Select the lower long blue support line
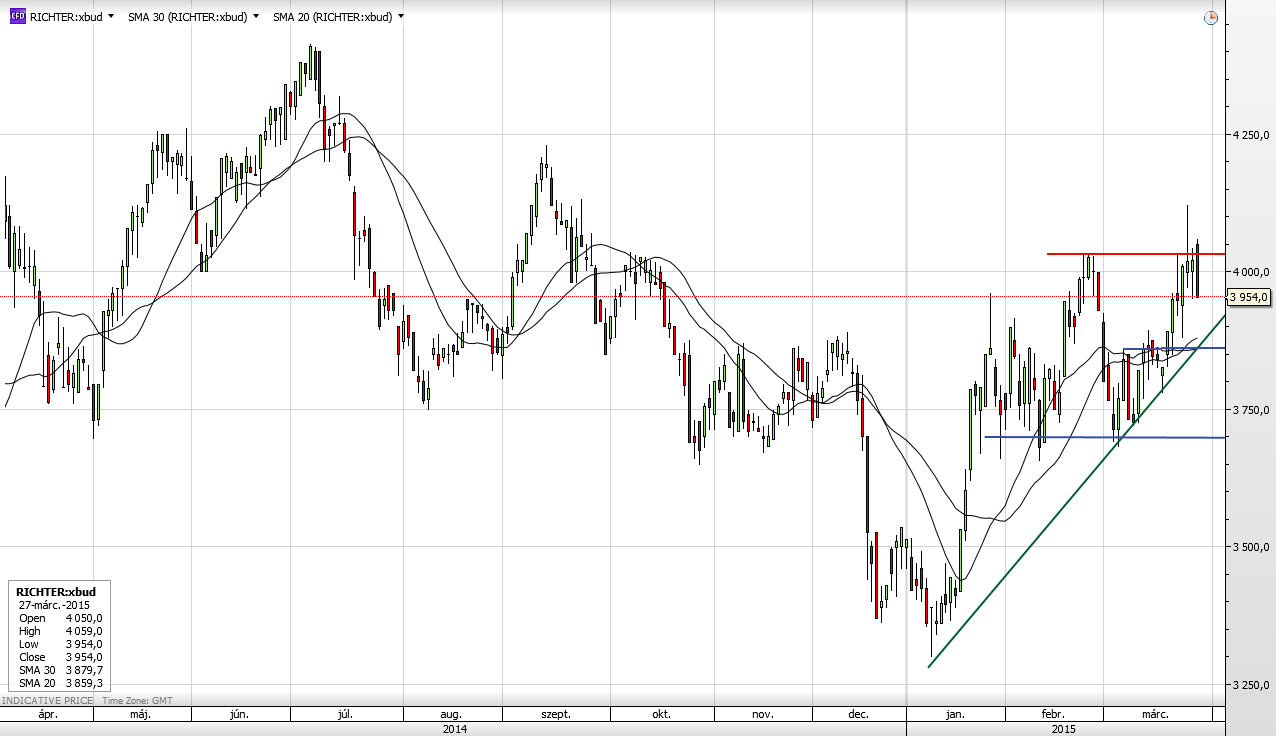Viewport: 1276px width, 736px height. click(x=1105, y=437)
